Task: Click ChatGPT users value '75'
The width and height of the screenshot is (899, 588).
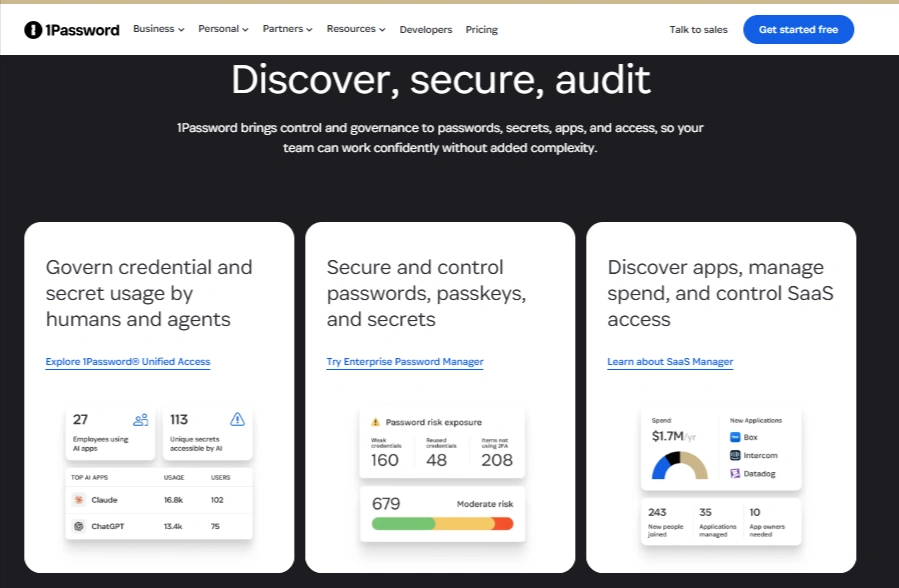Action: [x=215, y=526]
